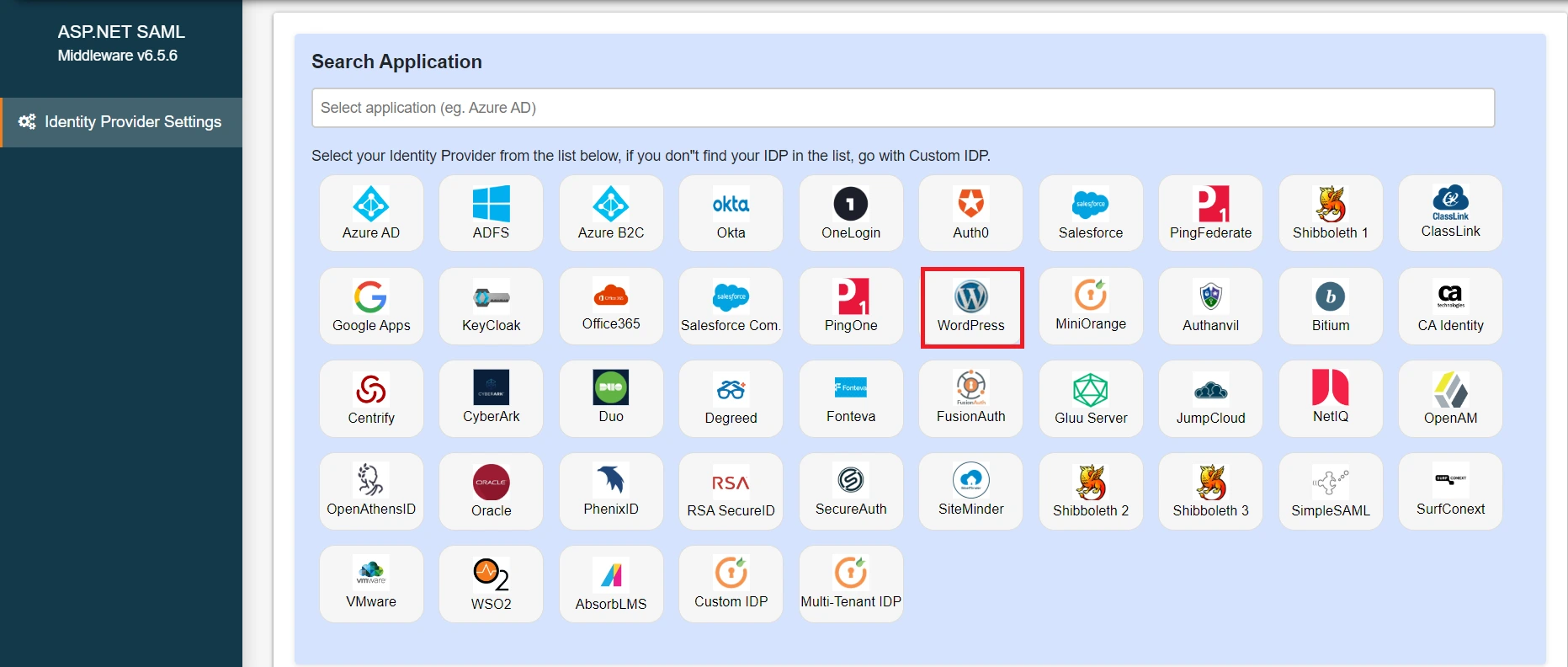Choose the Shibboleth 3 tile

click(1210, 491)
